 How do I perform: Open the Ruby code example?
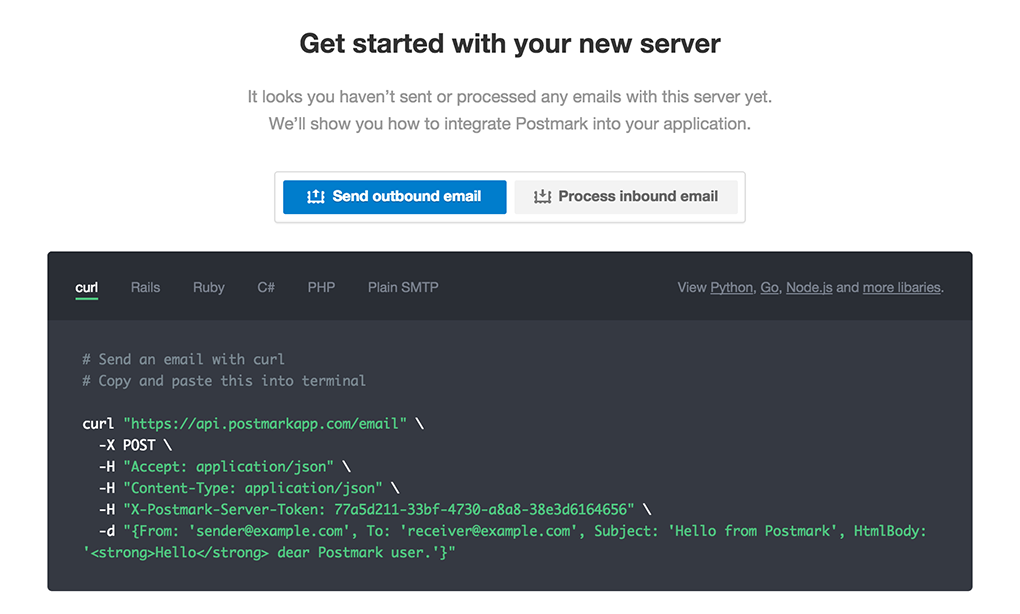click(208, 287)
